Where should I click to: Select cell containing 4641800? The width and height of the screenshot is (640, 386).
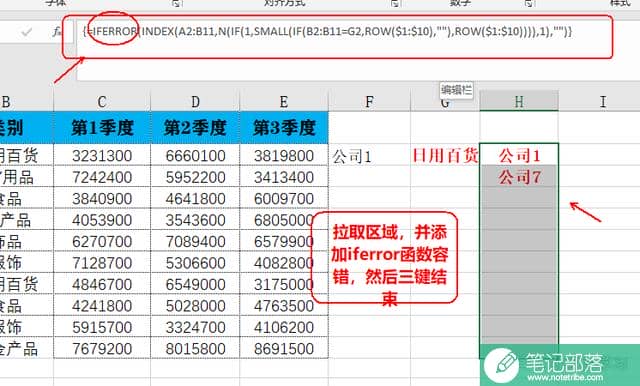pos(195,199)
